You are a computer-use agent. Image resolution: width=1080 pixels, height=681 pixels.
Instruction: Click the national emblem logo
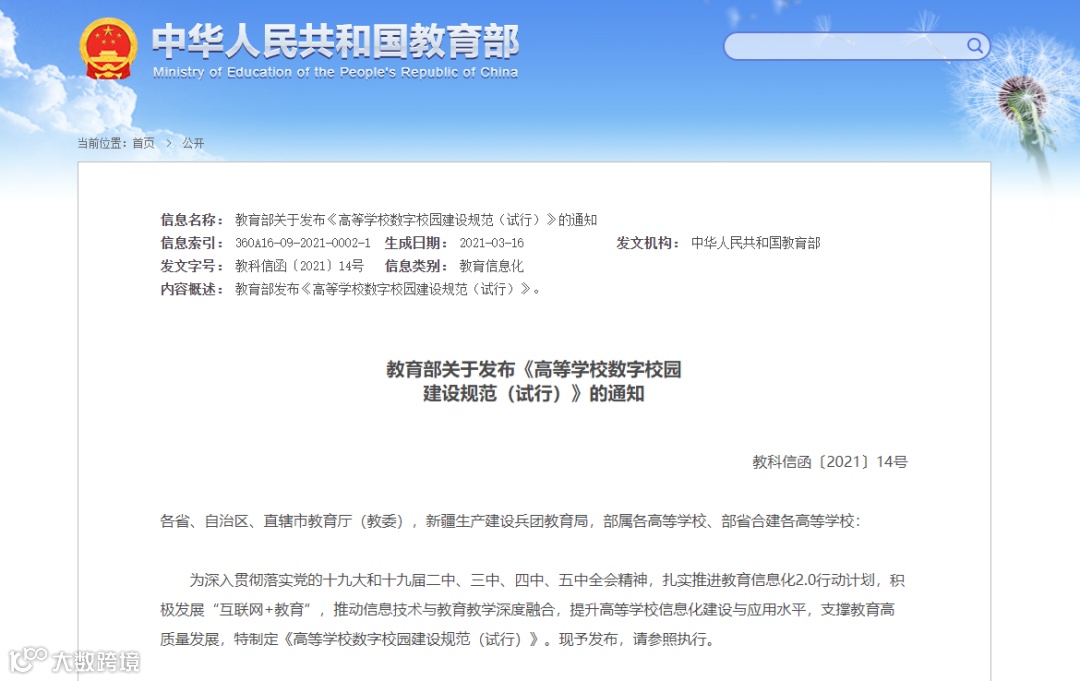107,48
